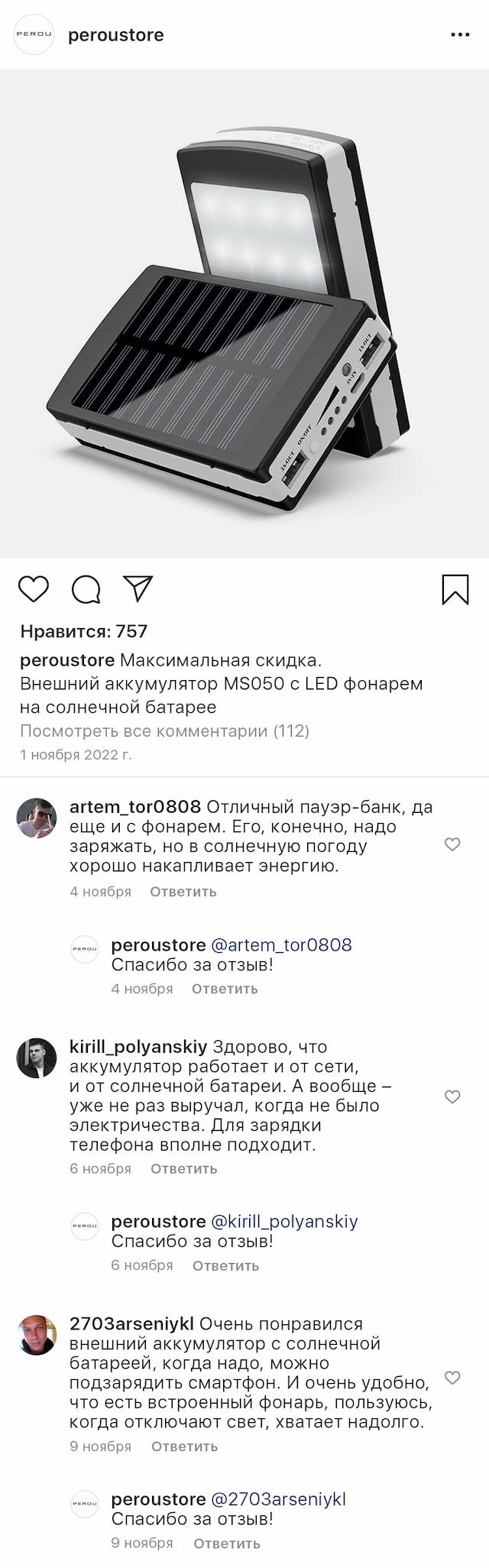The width and height of the screenshot is (489, 1568).
Task: Open the power bank product photo
Action: (244, 313)
